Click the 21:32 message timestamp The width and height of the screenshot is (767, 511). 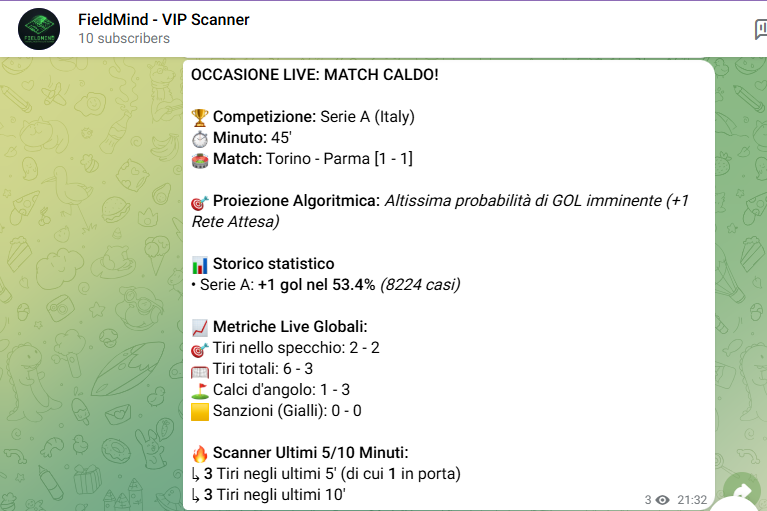pyautogui.click(x=691, y=499)
